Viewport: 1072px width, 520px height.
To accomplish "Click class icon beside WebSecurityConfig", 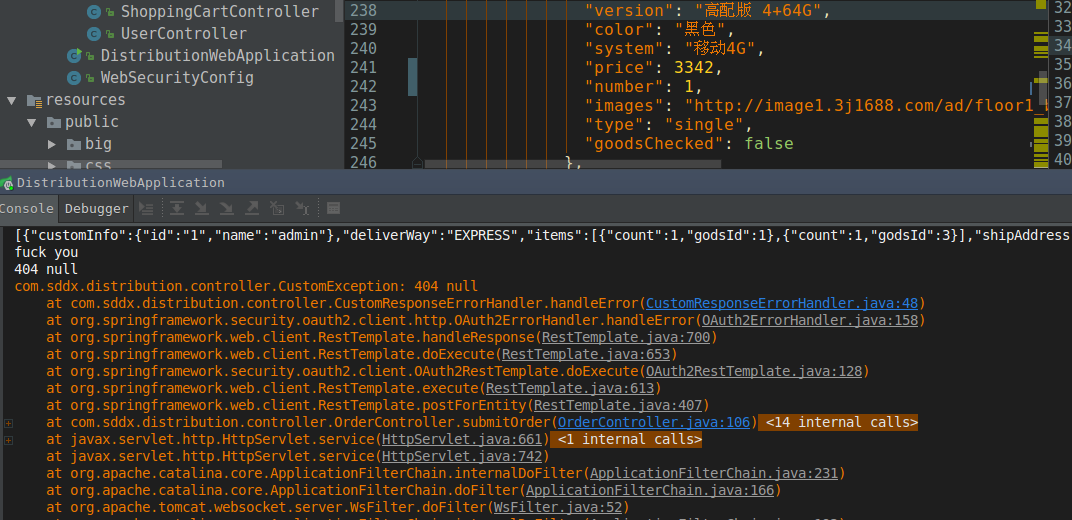I will [x=74, y=77].
